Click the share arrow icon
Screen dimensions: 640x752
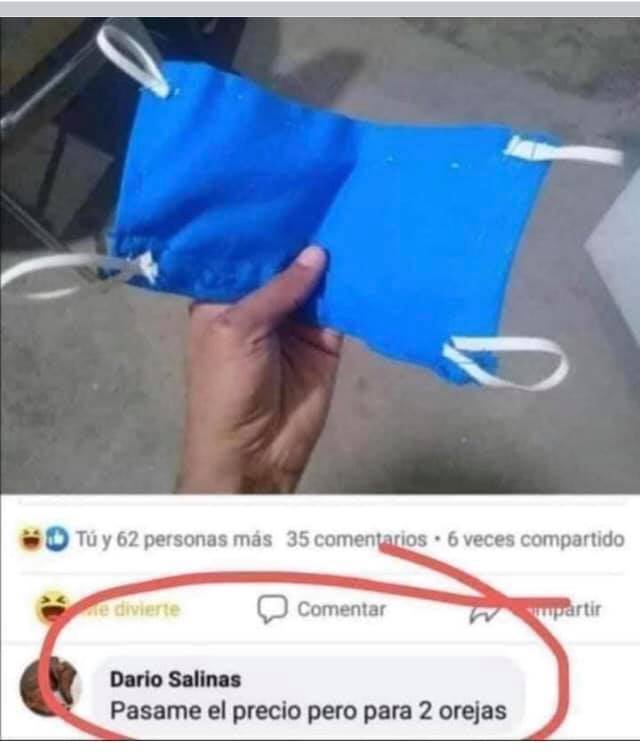click(485, 611)
